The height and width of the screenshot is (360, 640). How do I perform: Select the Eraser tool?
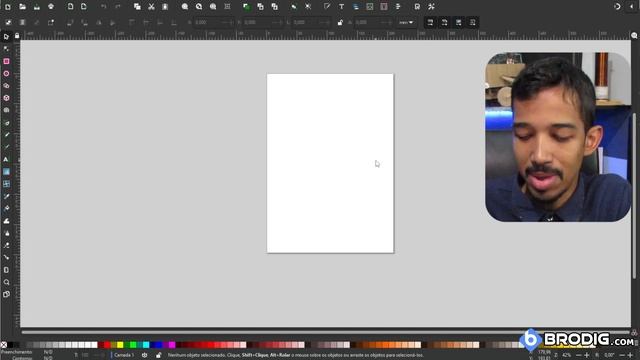[x=6, y=245]
